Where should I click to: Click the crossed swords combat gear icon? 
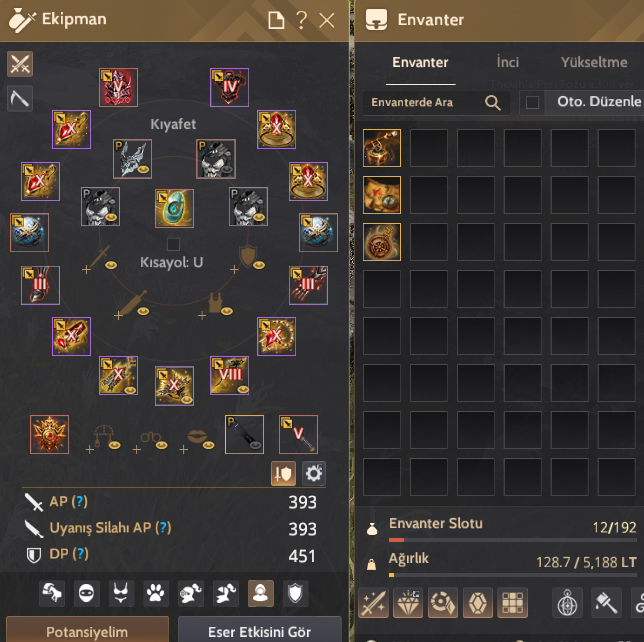[20, 64]
